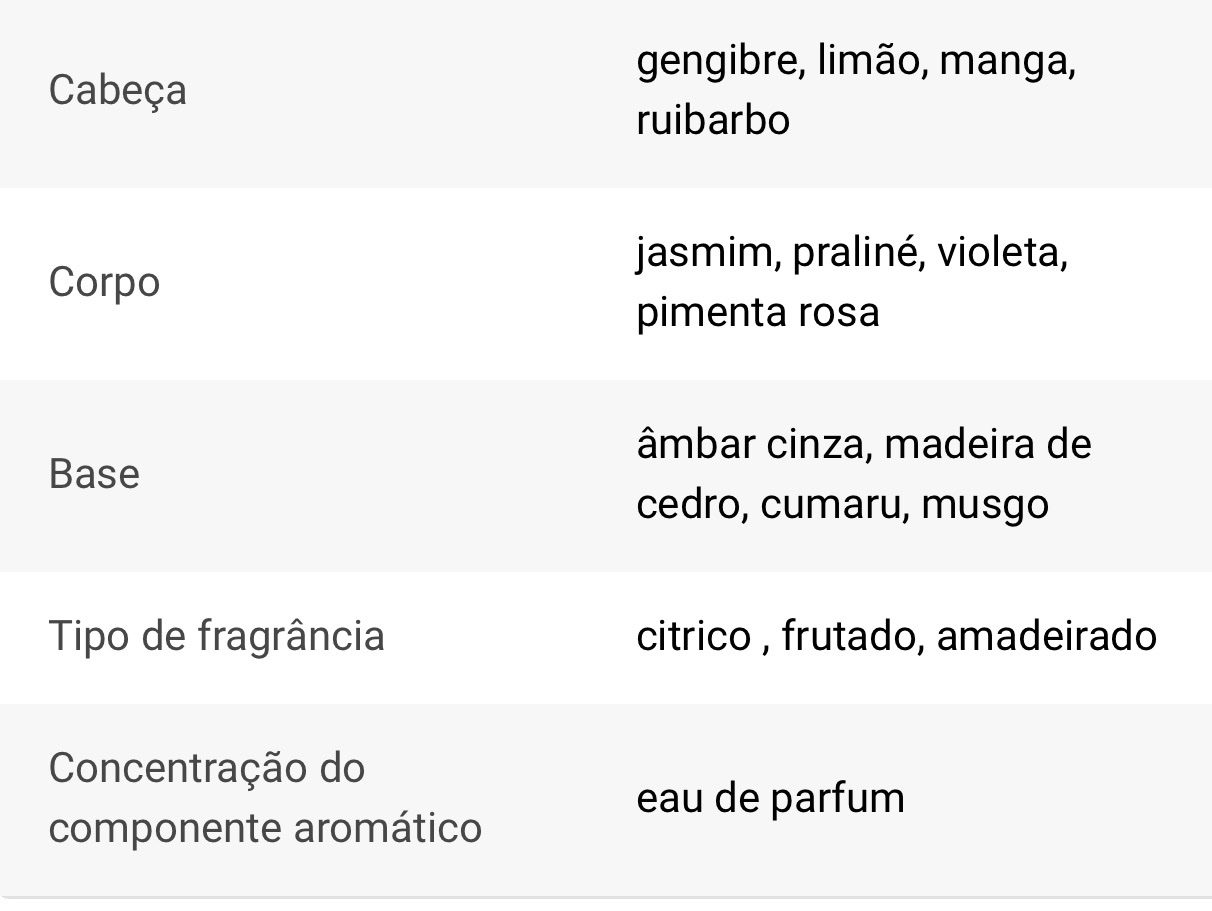The image size is (1212, 911).
Task: Select the word praliné in Corpo notes
Action: click(858, 253)
